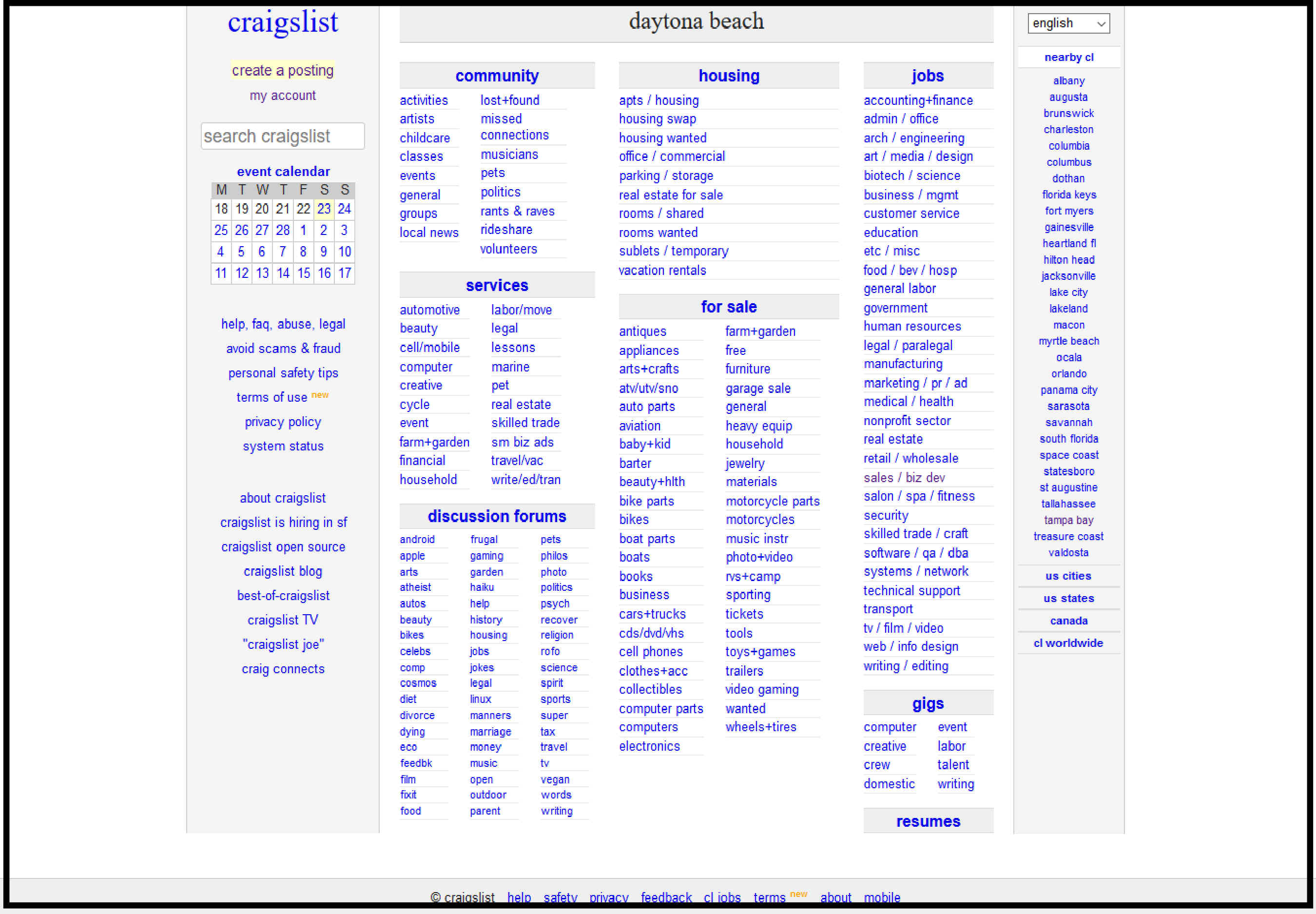
Task: Check system status page
Action: 283,446
